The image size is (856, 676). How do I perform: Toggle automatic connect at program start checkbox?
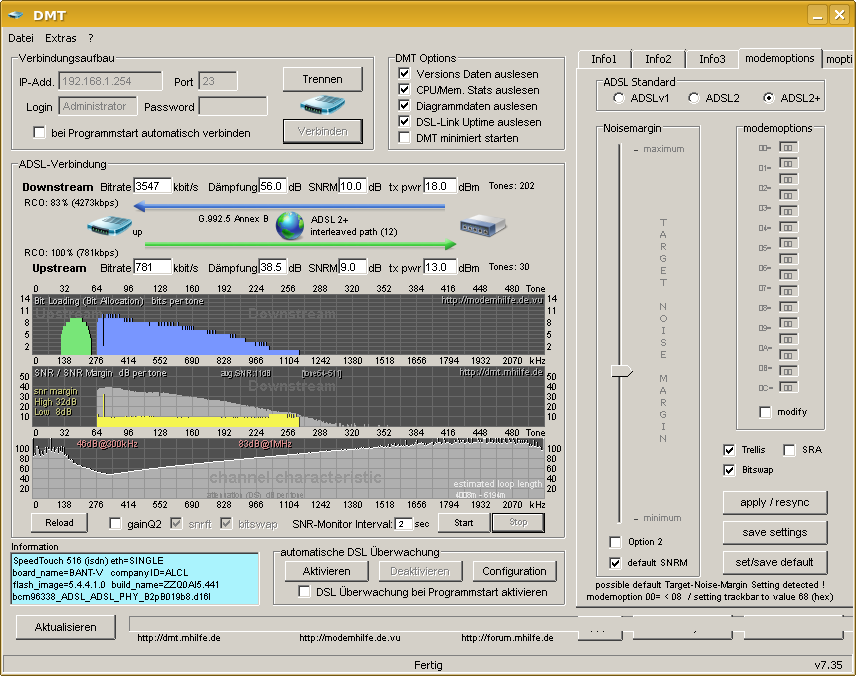coord(39,133)
